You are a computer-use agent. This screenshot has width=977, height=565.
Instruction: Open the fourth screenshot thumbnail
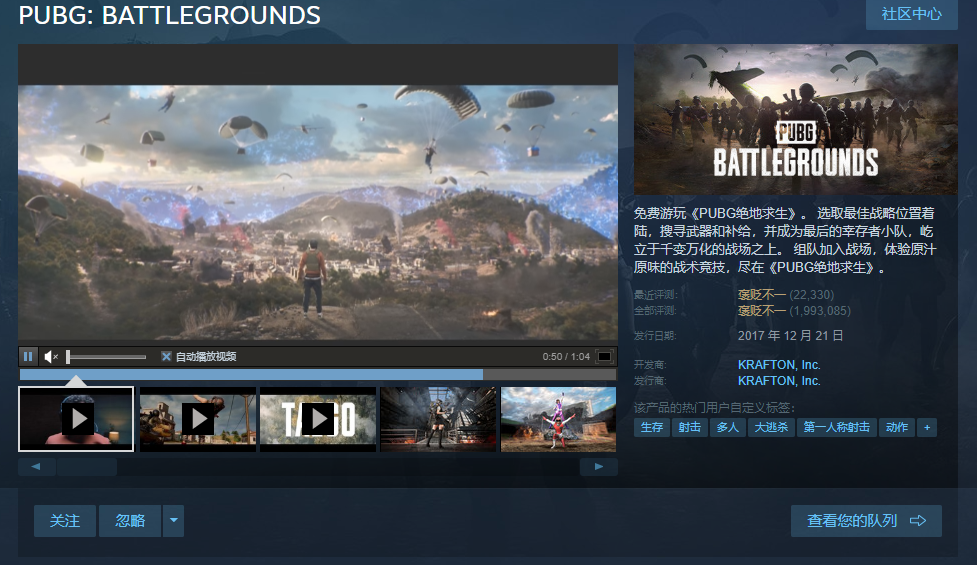[x=438, y=419]
